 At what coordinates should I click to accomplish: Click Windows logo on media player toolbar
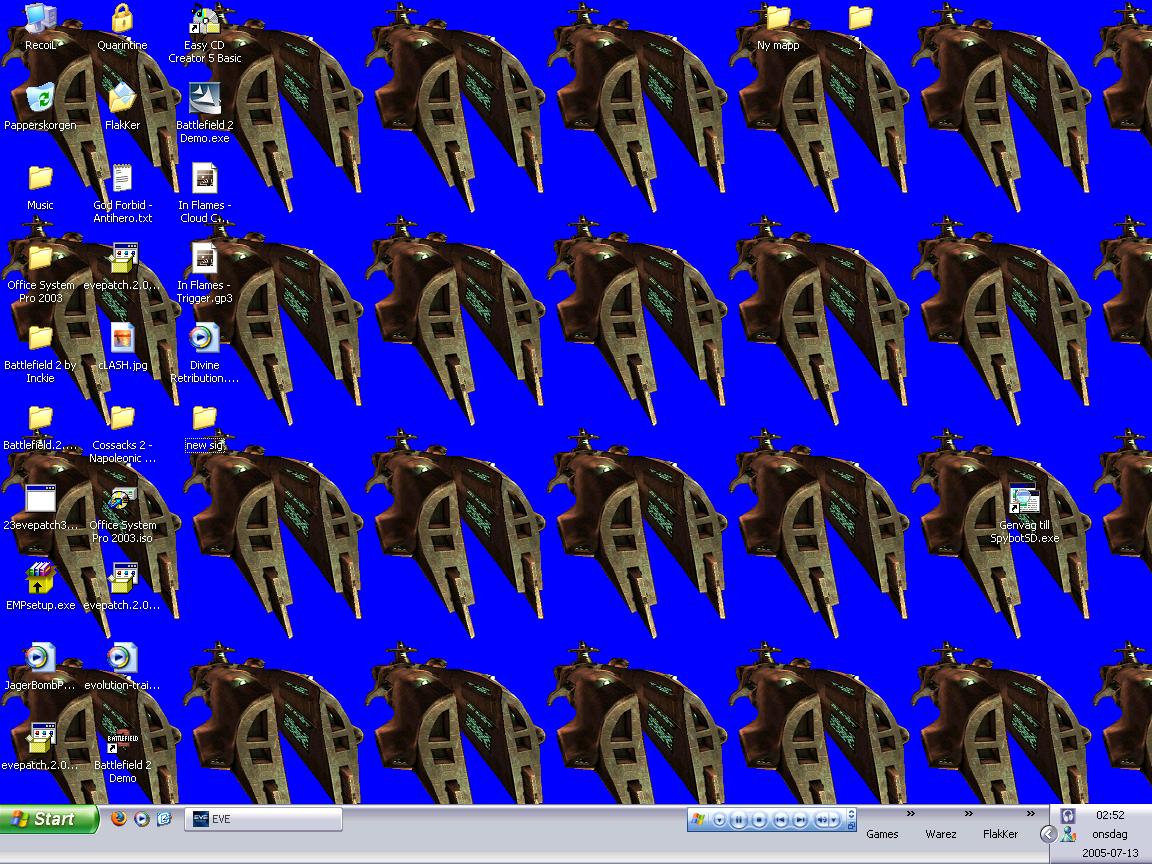pos(697,819)
